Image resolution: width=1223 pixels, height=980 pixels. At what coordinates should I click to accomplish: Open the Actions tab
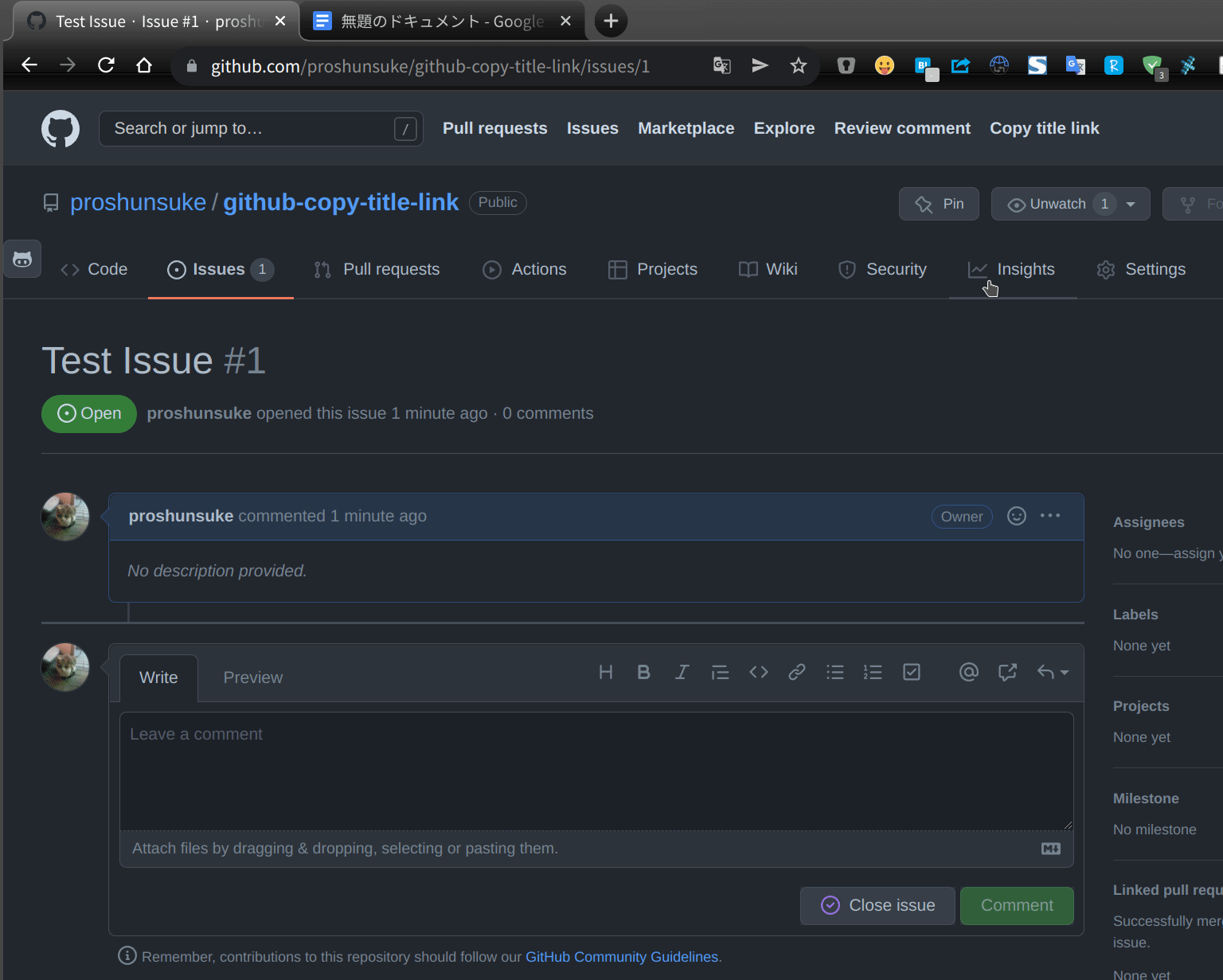[525, 269]
